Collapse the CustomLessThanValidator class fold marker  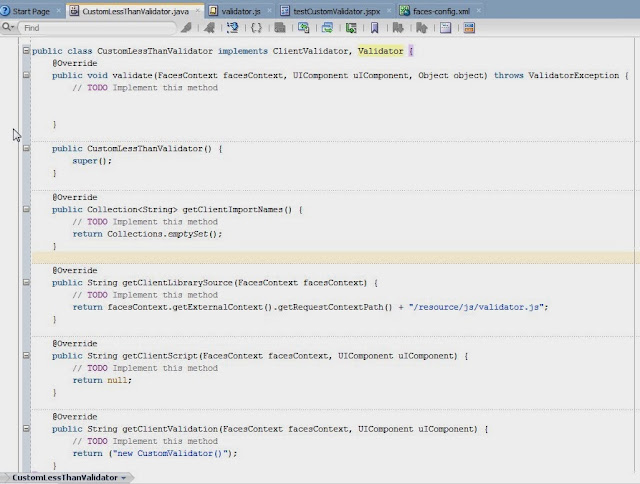(26, 51)
